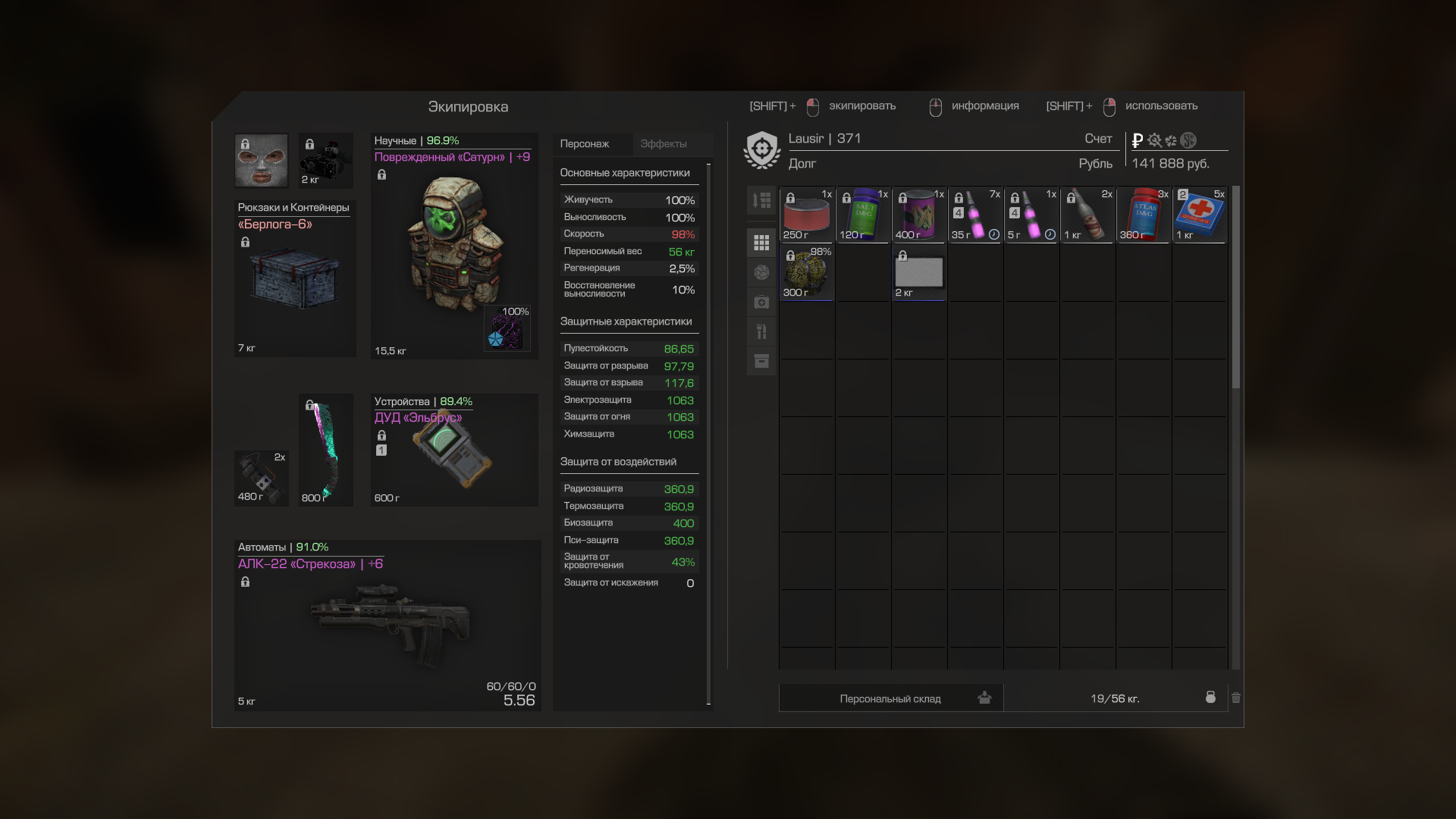Click the sort inventory icon
Image resolution: width=1456 pixels, height=819 pixels.
pyautogui.click(x=761, y=200)
